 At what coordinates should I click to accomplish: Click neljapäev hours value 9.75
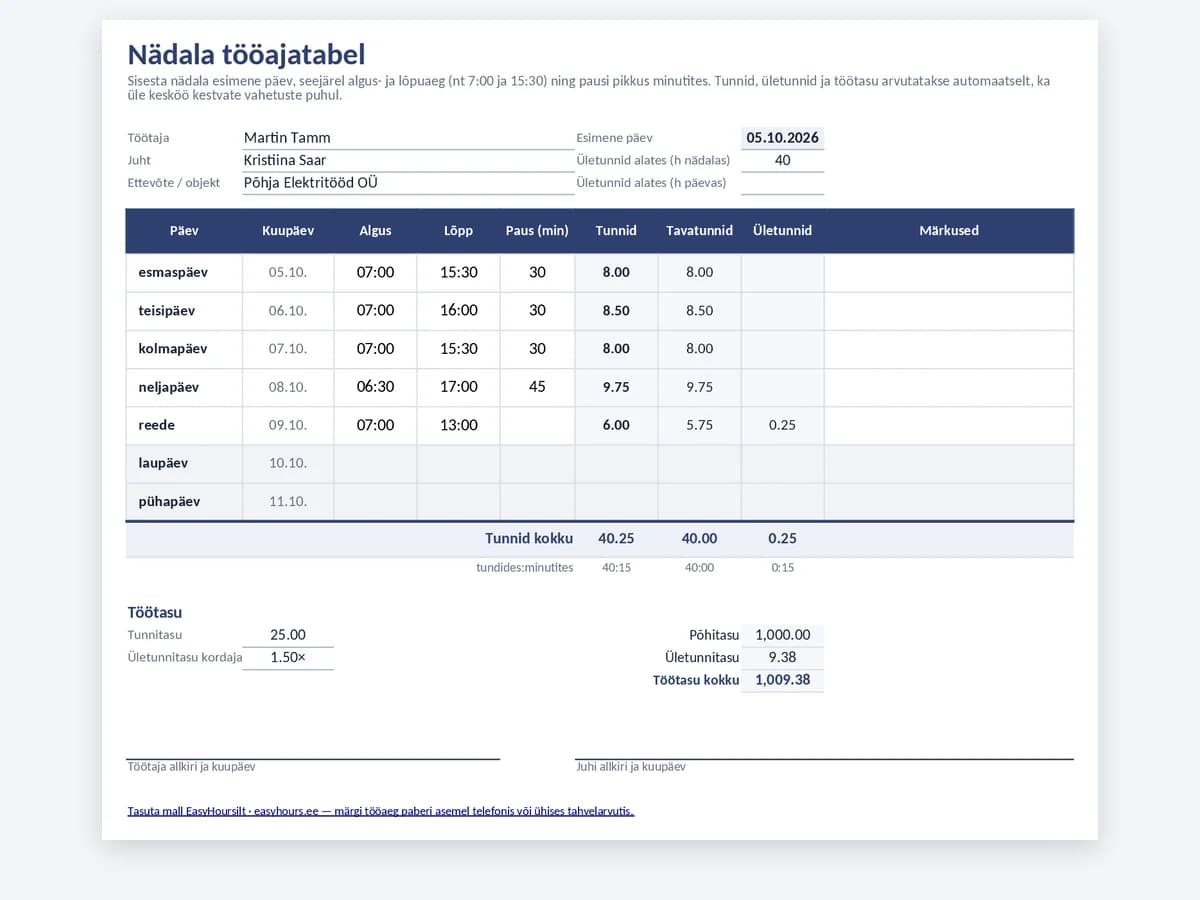point(616,387)
